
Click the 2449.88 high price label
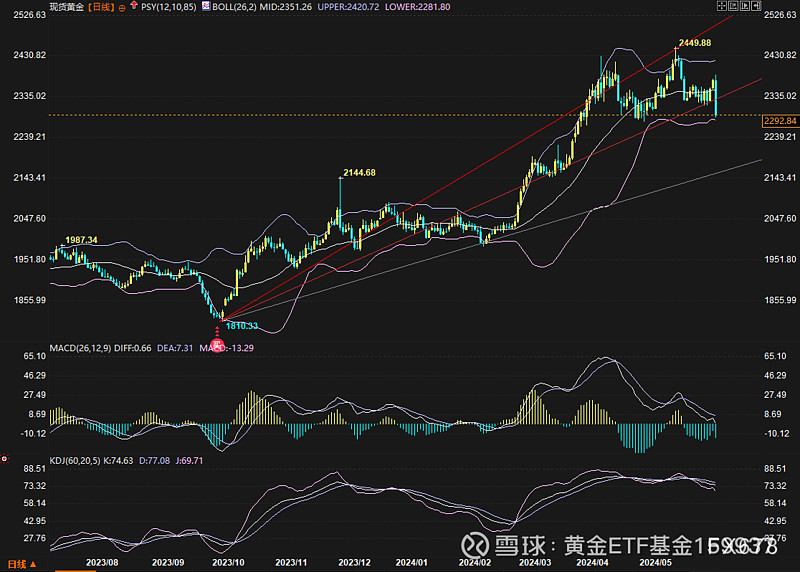tap(694, 43)
